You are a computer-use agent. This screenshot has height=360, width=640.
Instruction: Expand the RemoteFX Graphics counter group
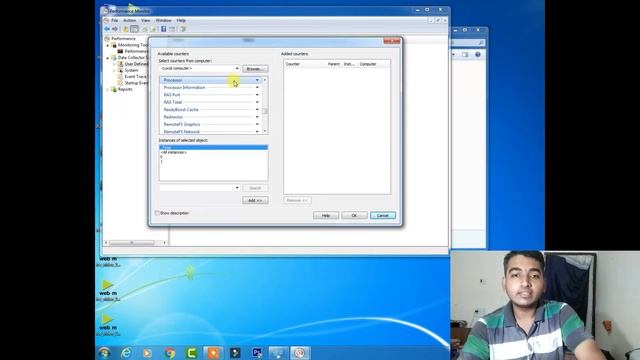257,124
